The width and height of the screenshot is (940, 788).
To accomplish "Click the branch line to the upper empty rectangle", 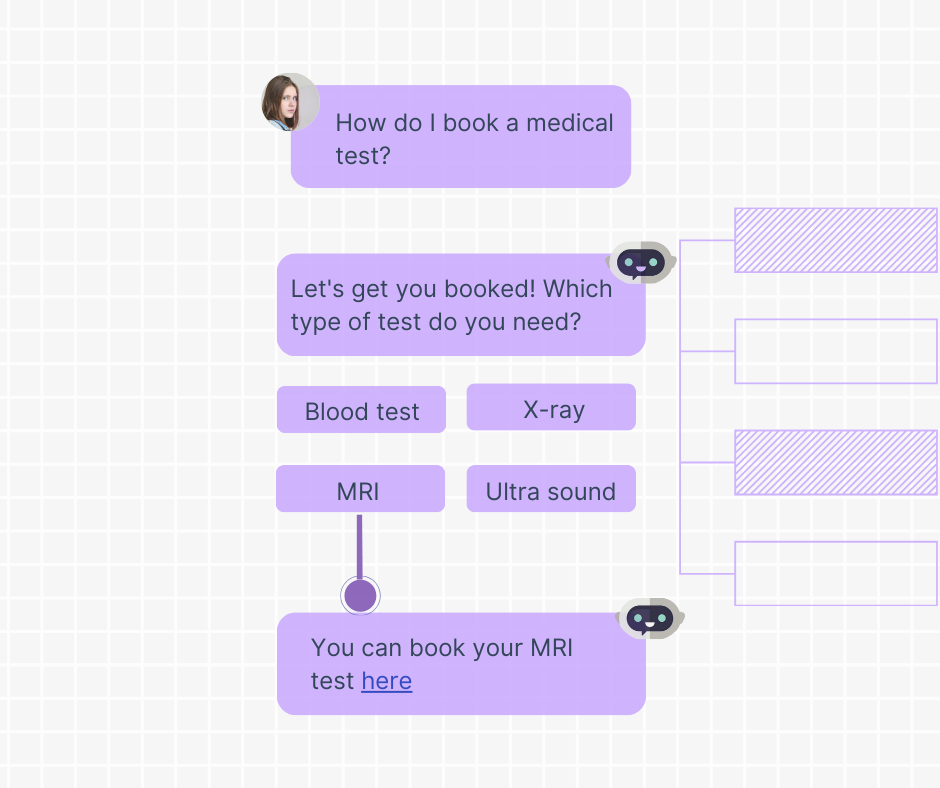I will [708, 351].
